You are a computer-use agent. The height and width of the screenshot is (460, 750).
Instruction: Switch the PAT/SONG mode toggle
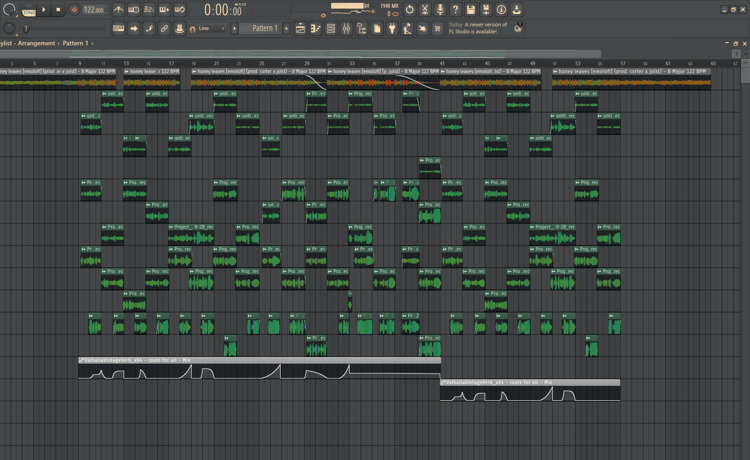click(29, 10)
